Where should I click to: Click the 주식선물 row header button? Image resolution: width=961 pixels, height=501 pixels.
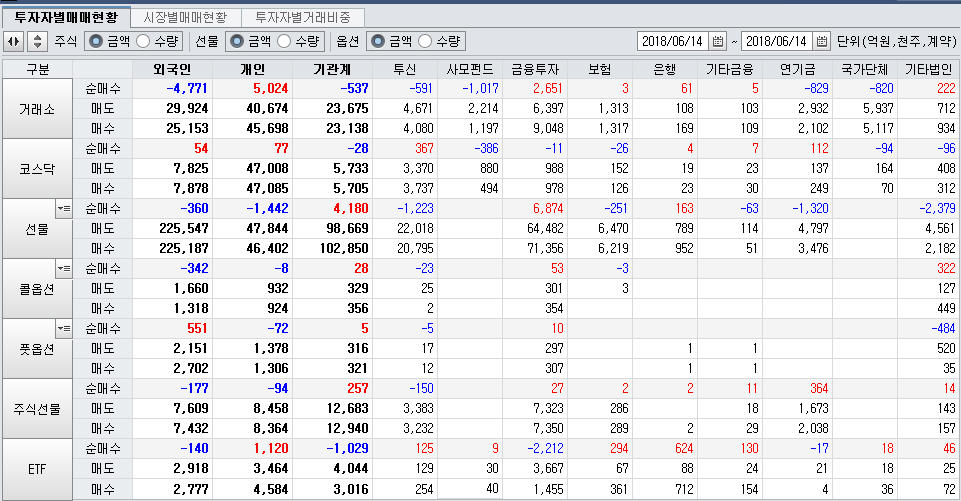click(x=37, y=409)
